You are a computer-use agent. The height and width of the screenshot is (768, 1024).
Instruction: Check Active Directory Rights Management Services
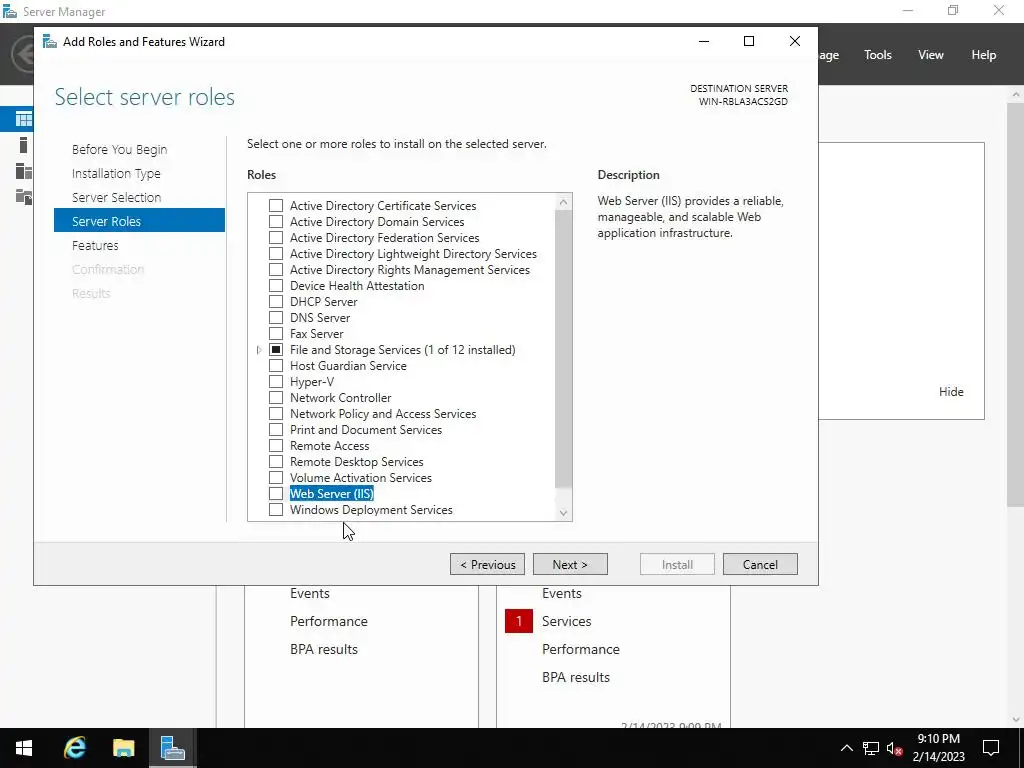276,270
